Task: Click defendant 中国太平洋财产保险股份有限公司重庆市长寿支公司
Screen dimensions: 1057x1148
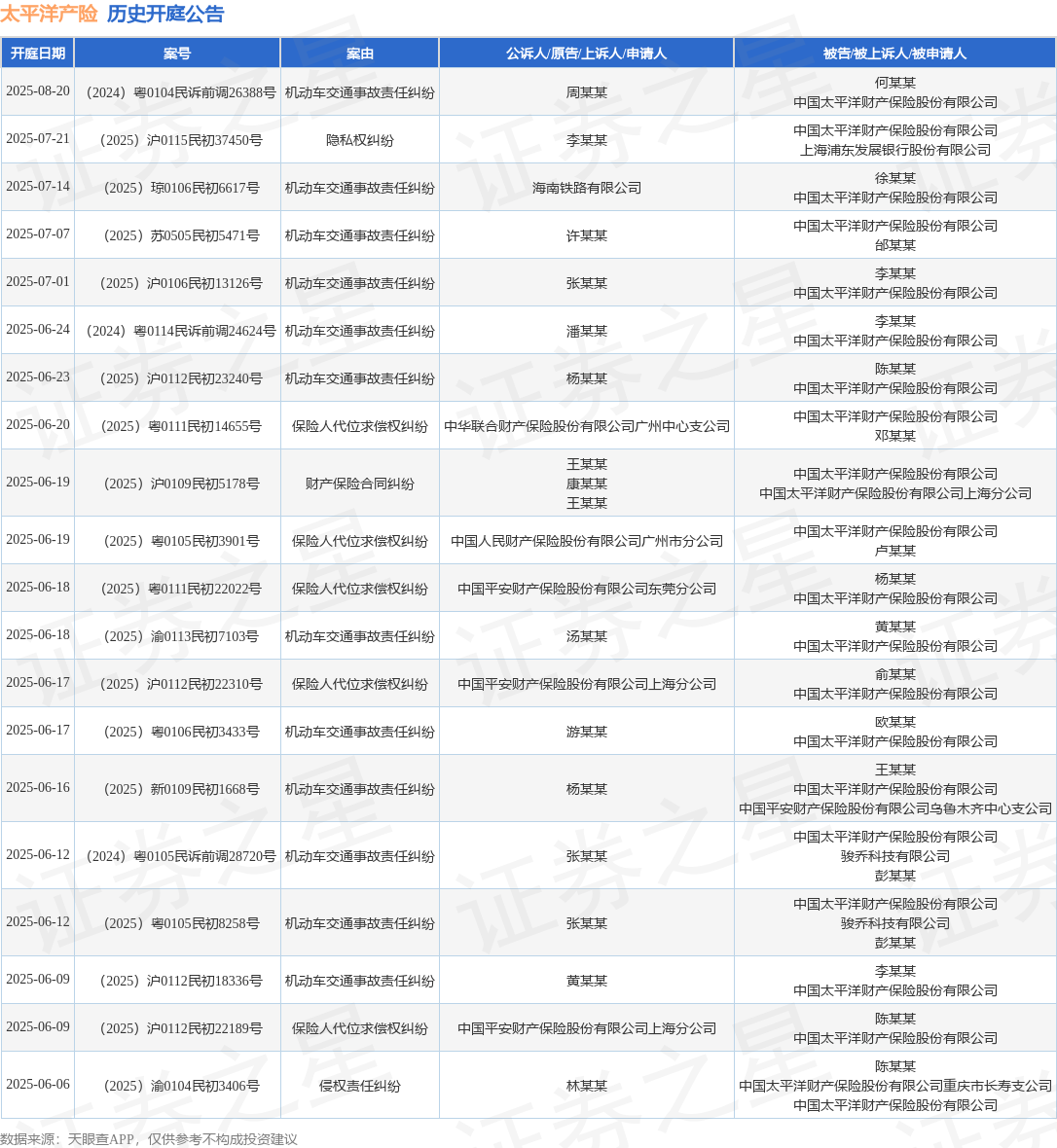Action: [x=895, y=1086]
